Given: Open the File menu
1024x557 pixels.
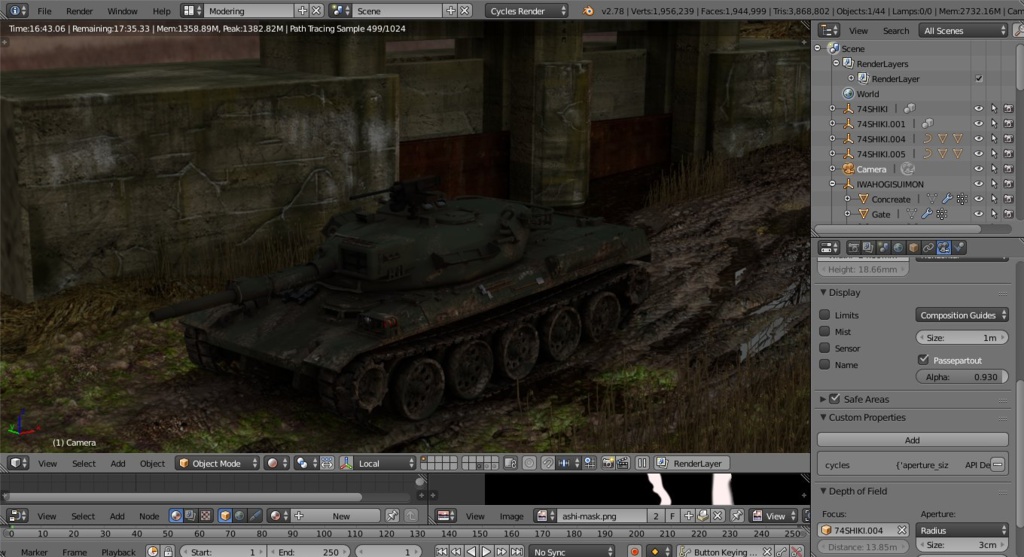Looking at the screenshot, I should point(44,11).
